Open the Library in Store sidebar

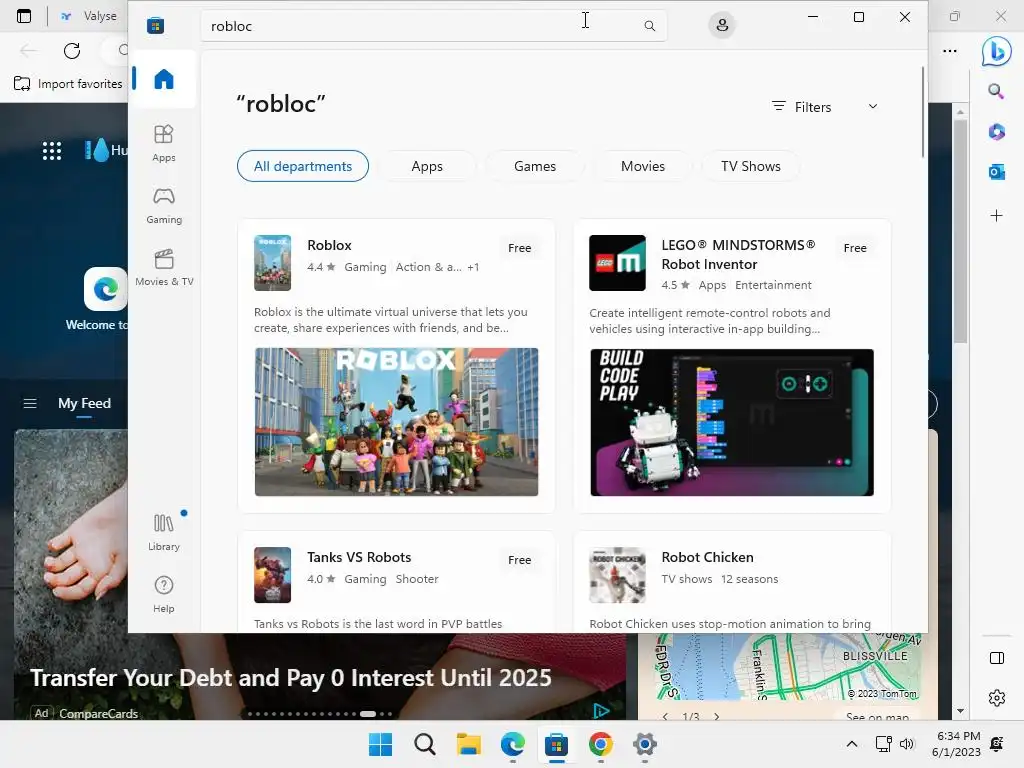click(x=163, y=532)
